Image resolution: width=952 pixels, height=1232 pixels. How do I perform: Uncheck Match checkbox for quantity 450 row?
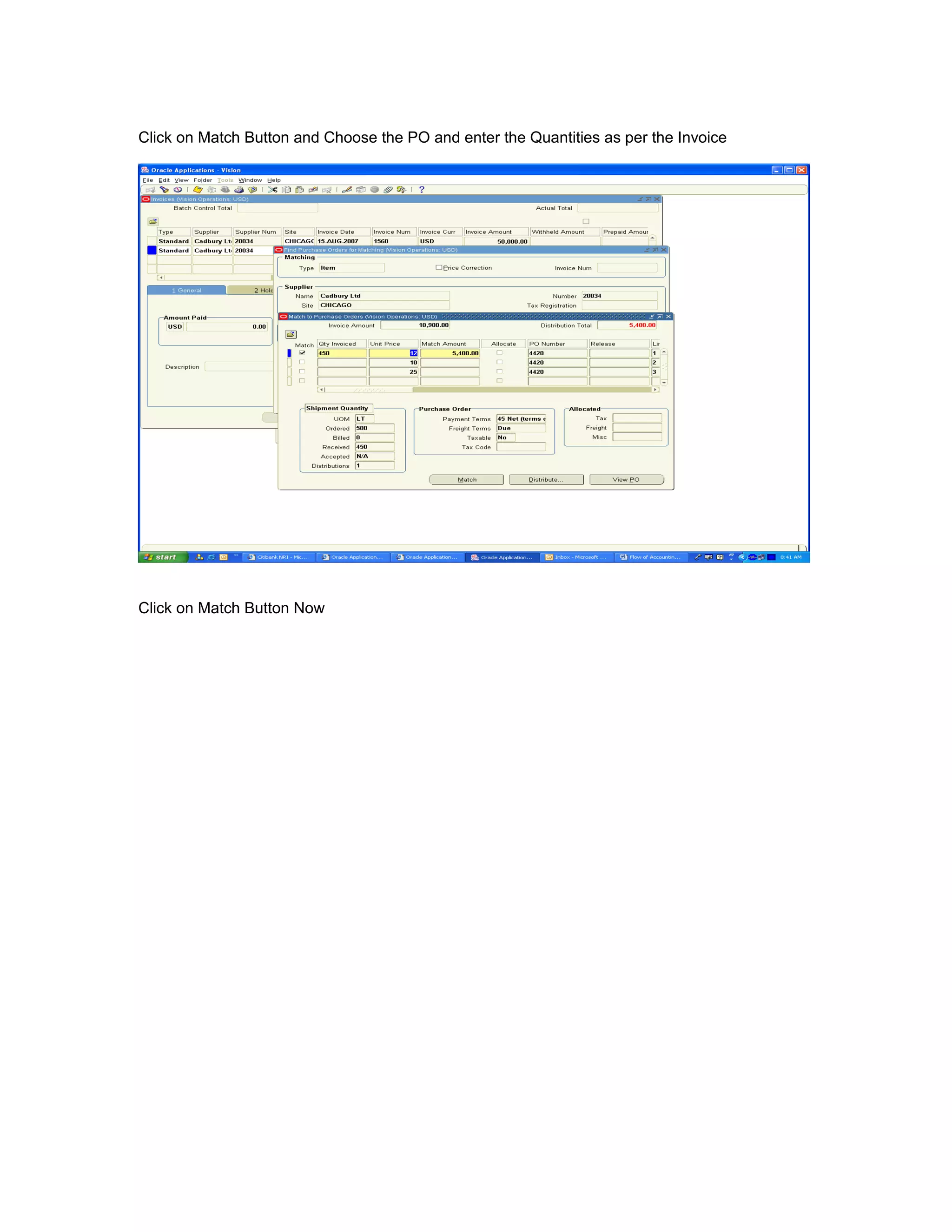302,353
